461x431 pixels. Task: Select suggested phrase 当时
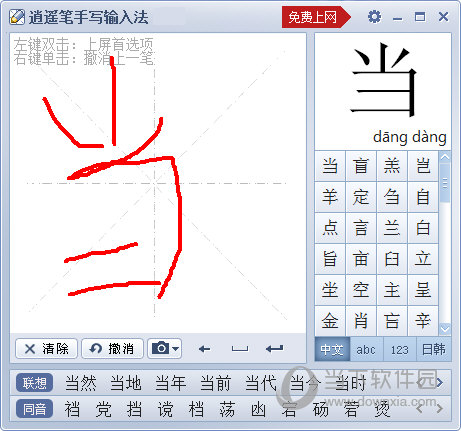351,383
